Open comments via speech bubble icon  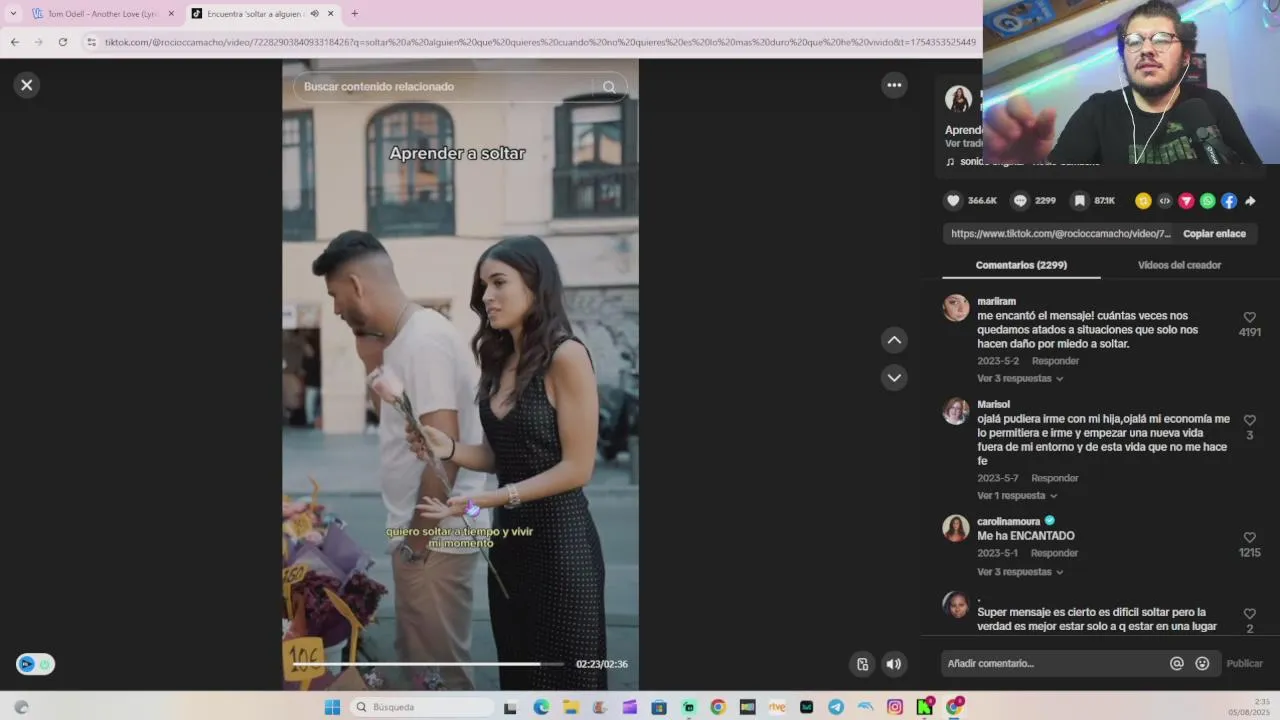(x=1020, y=201)
